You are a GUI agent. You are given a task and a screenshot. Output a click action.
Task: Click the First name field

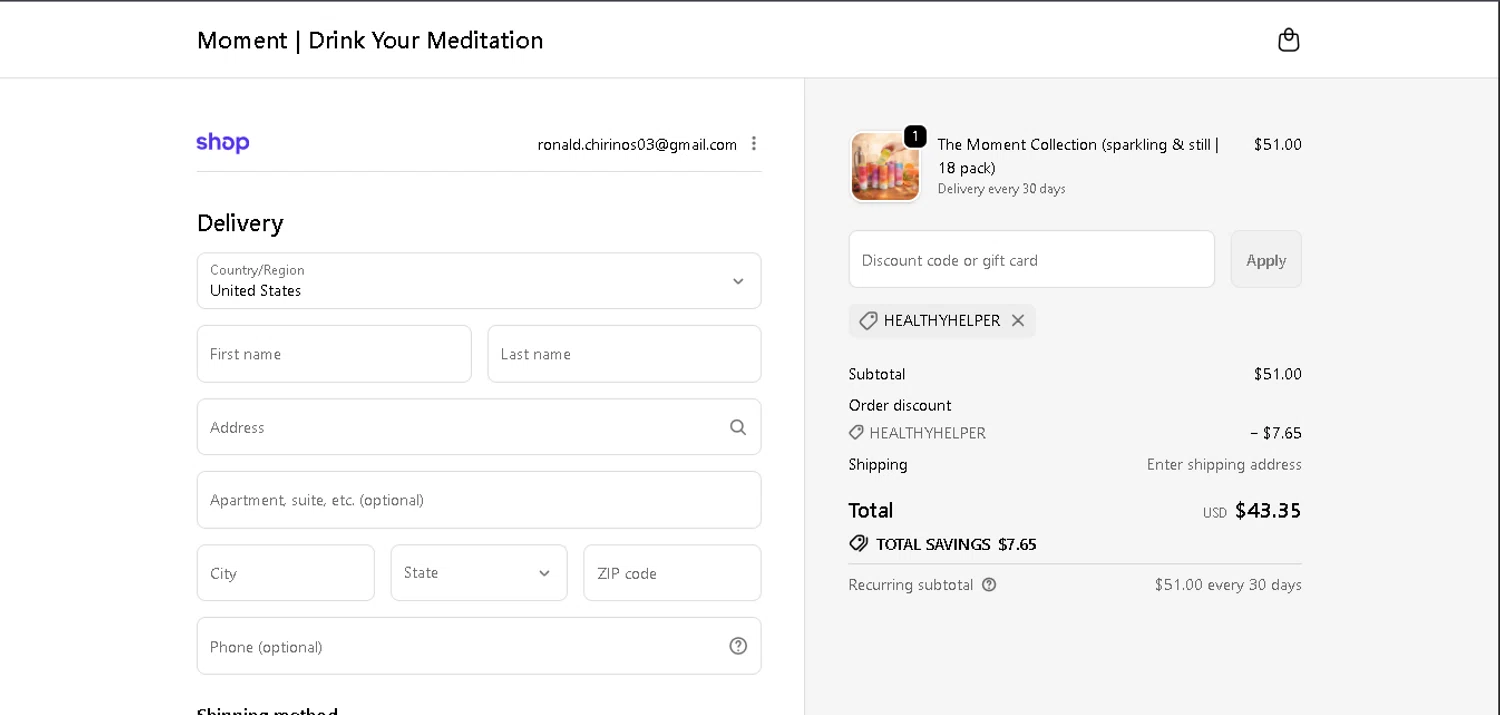click(x=334, y=354)
